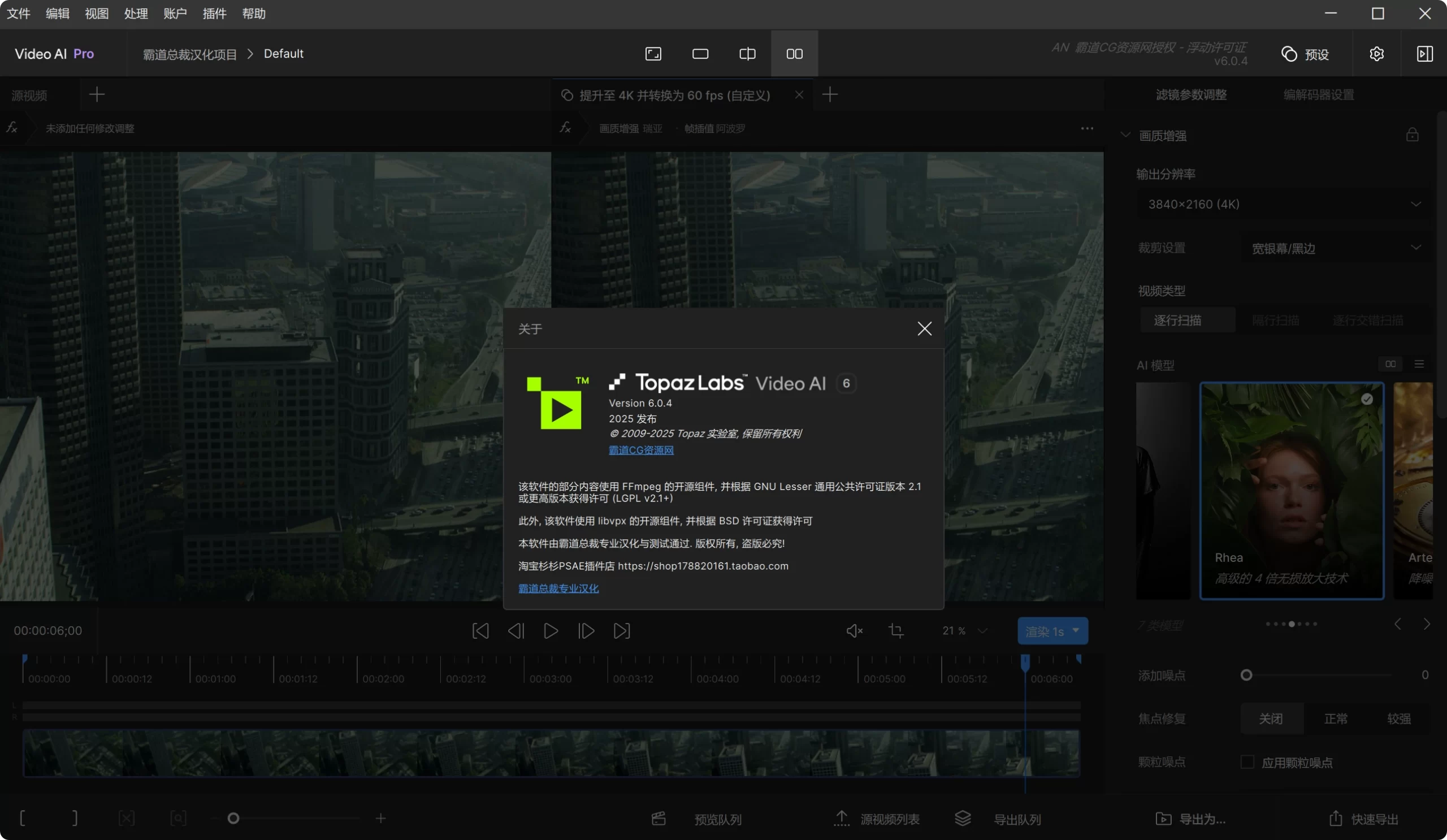Toggle the lock icon on 画质增强

(1412, 135)
